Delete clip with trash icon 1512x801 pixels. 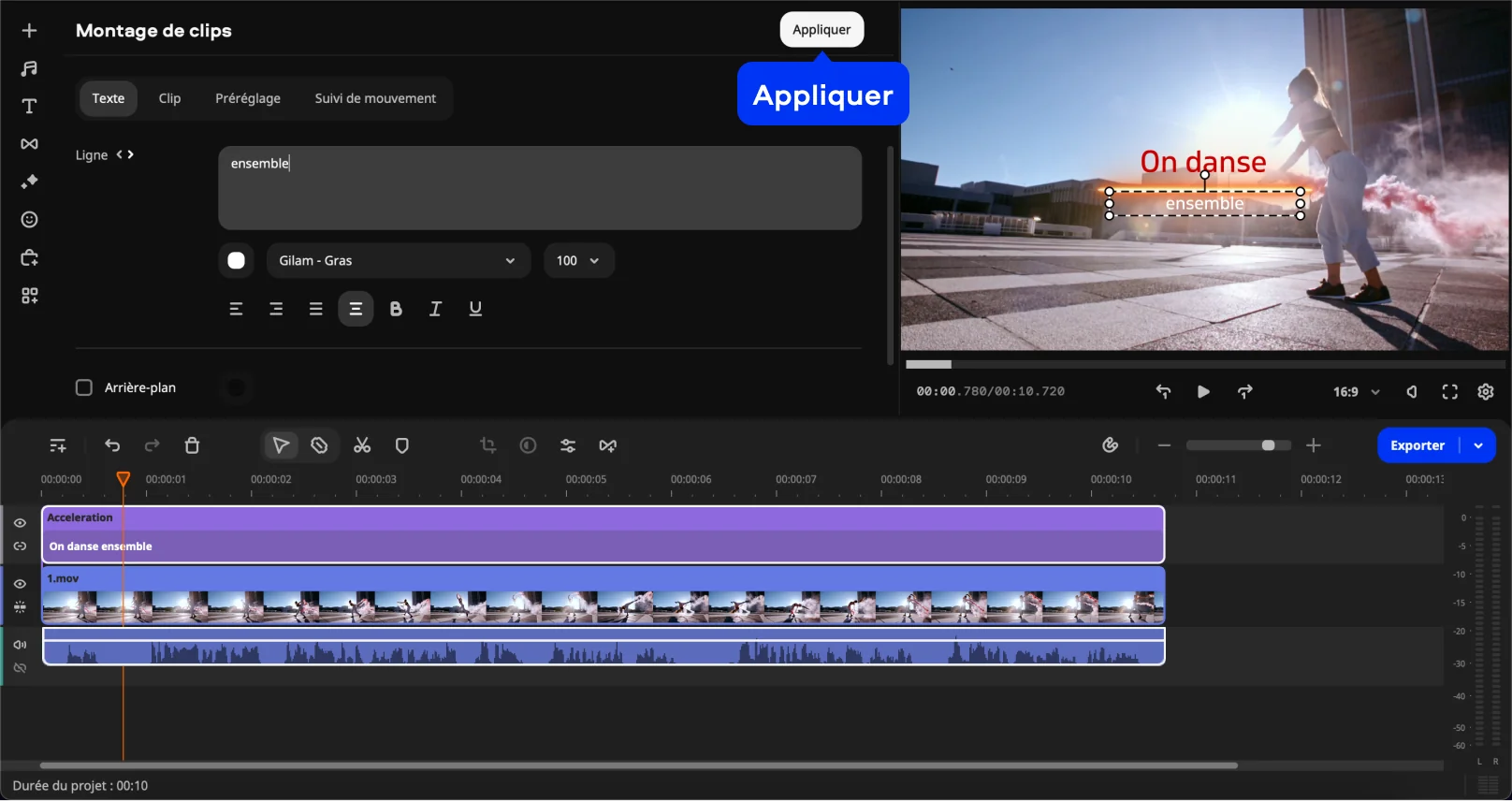[192, 445]
